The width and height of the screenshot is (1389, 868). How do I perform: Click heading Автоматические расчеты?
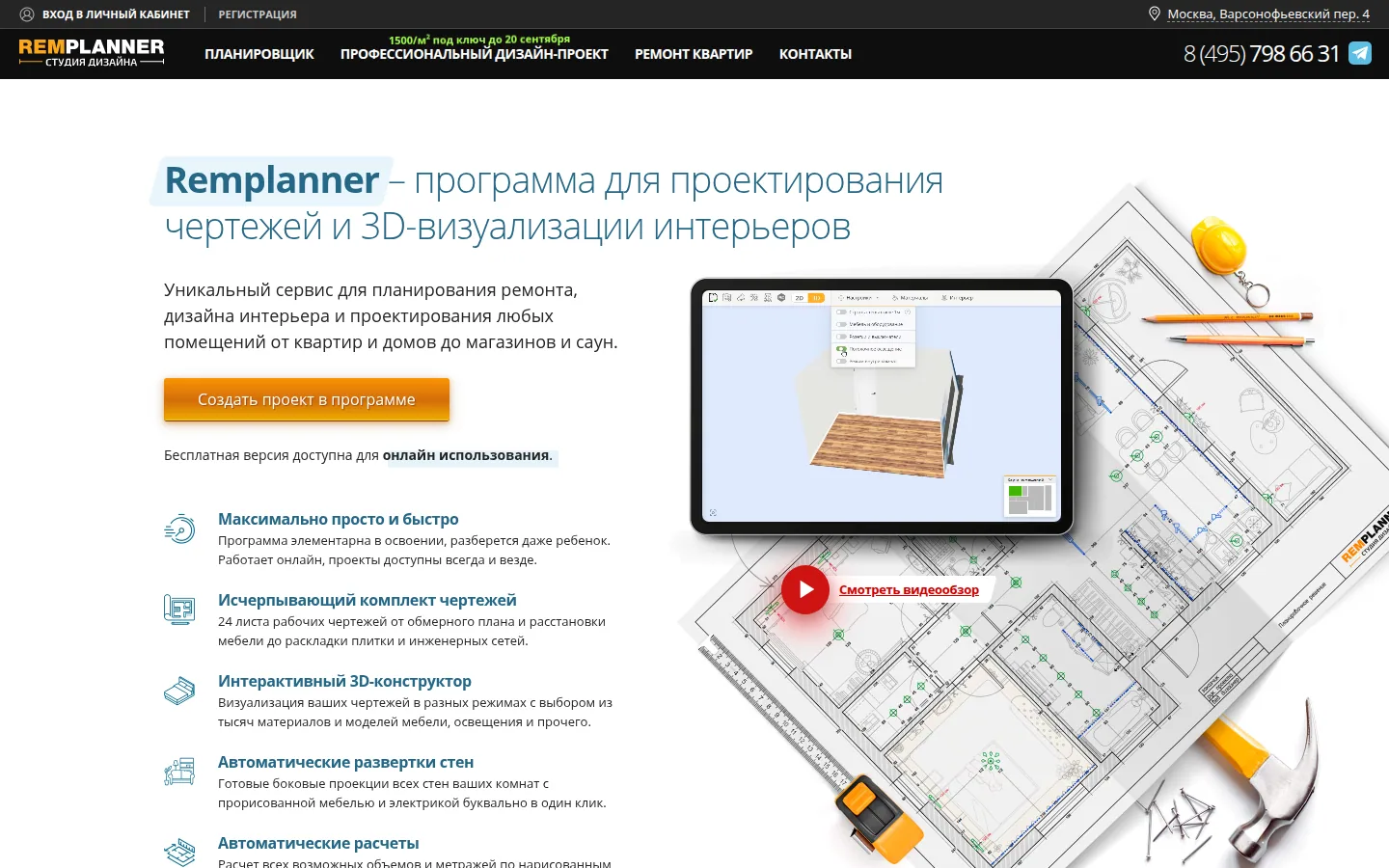(318, 843)
